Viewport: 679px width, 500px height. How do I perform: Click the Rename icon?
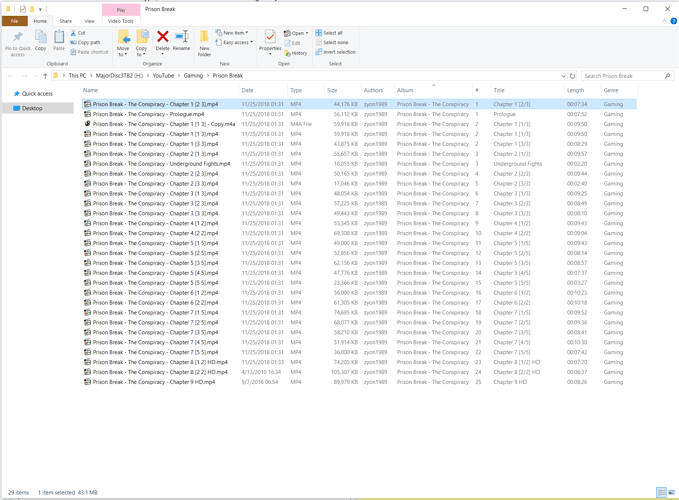[x=181, y=37]
